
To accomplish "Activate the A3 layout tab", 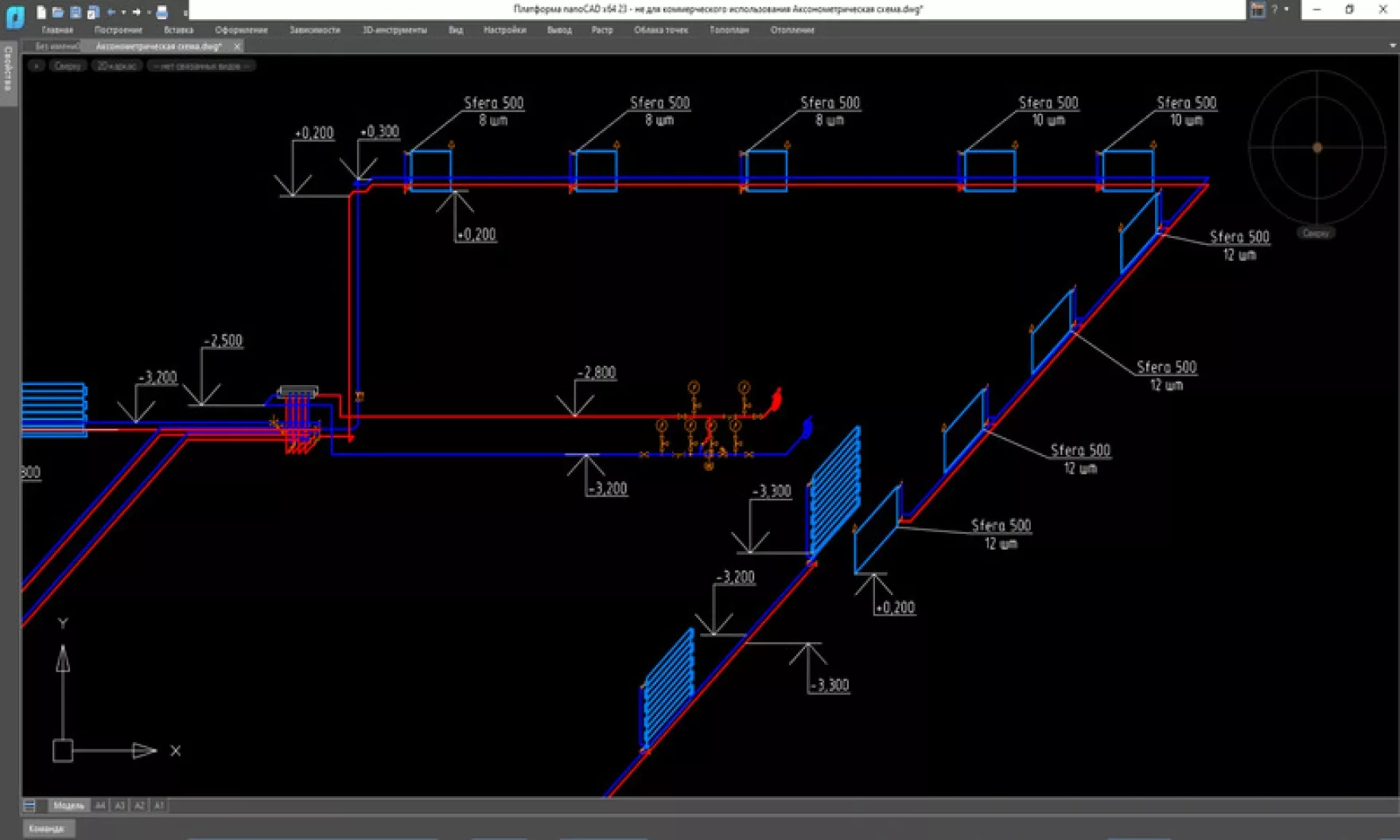I will (120, 805).
